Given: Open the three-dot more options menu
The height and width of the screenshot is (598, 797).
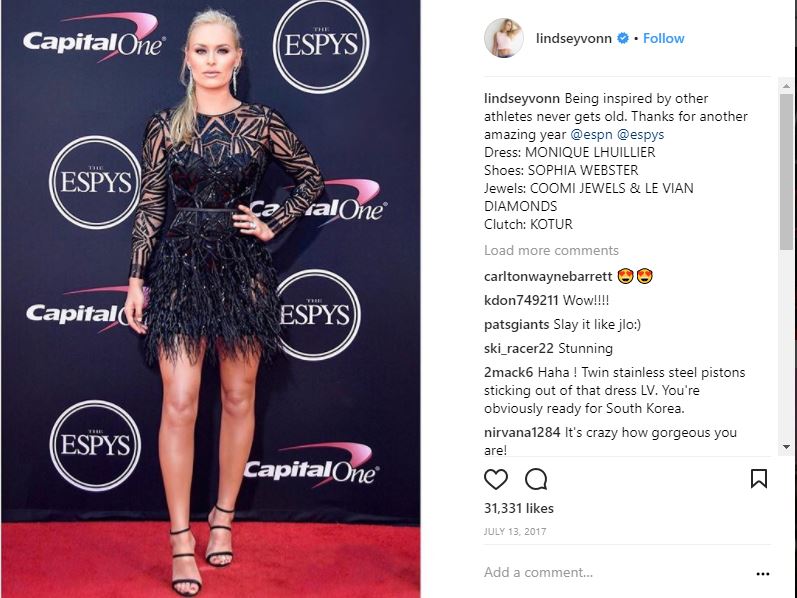Looking at the screenshot, I should (x=762, y=574).
